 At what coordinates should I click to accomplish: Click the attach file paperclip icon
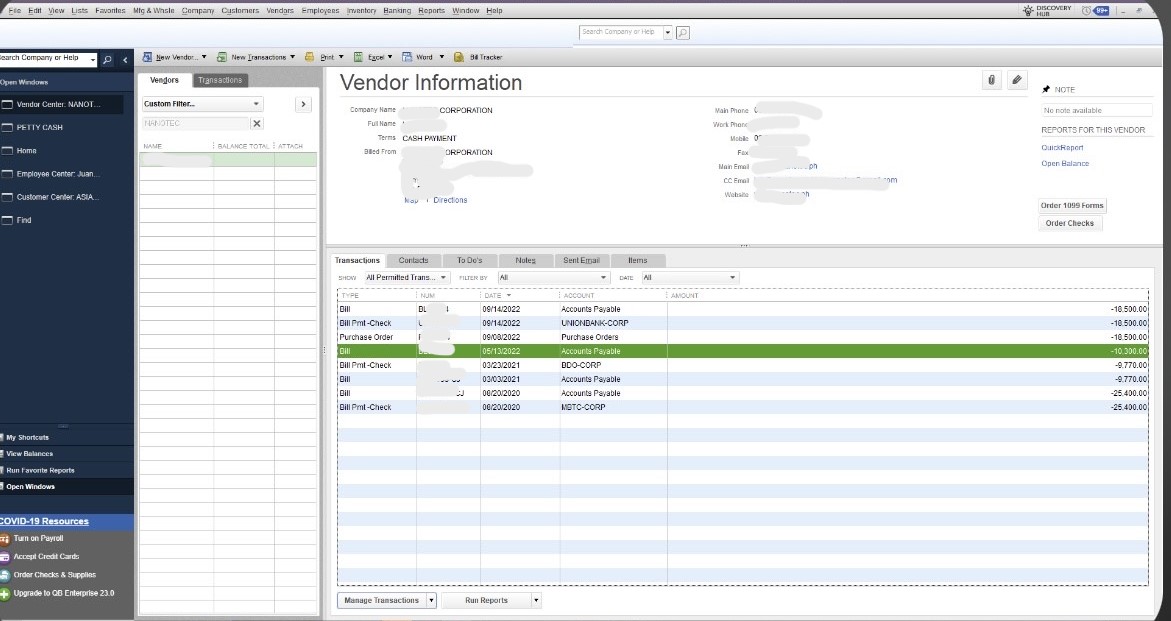991,80
